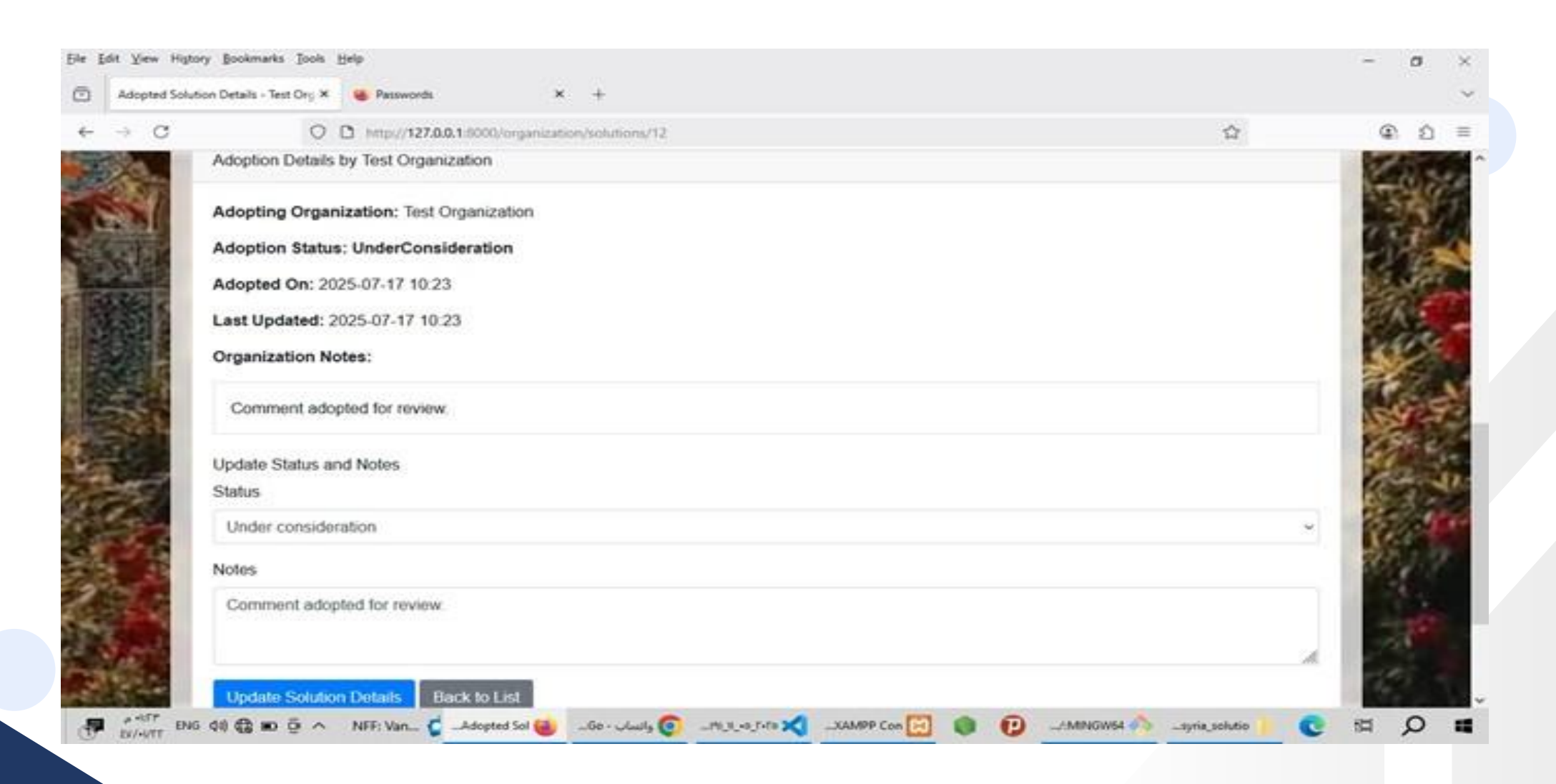
Task: Open the Firefox hamburger application menu
Action: pyautogui.click(x=1463, y=132)
